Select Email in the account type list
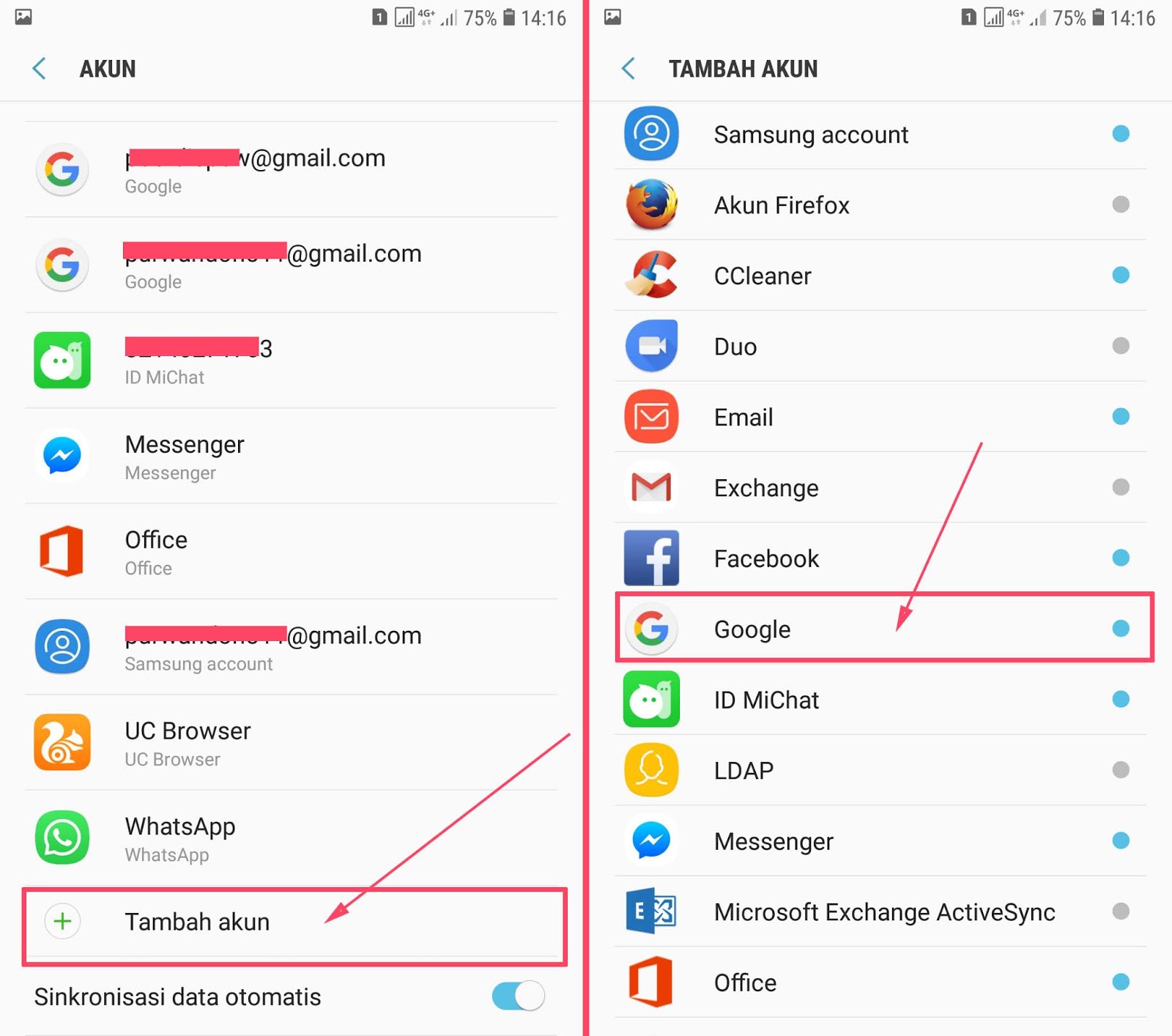The image size is (1172, 1036). tap(880, 416)
